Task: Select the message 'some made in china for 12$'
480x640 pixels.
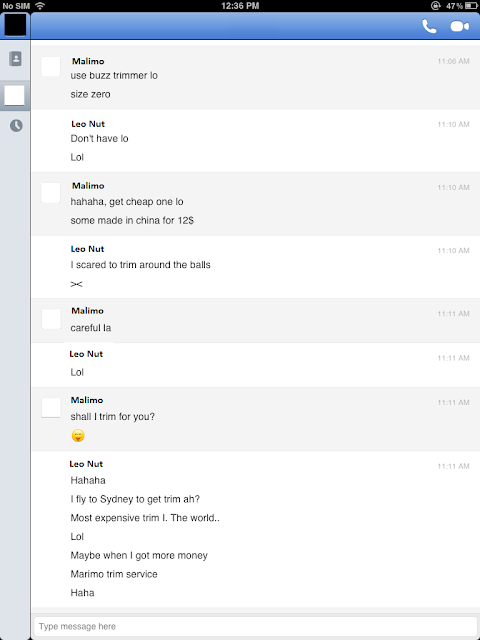Action: [132, 220]
